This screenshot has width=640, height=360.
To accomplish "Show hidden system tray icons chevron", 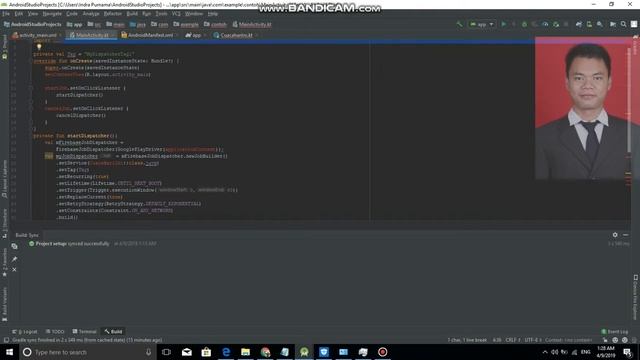I will pyautogui.click(x=544, y=352).
